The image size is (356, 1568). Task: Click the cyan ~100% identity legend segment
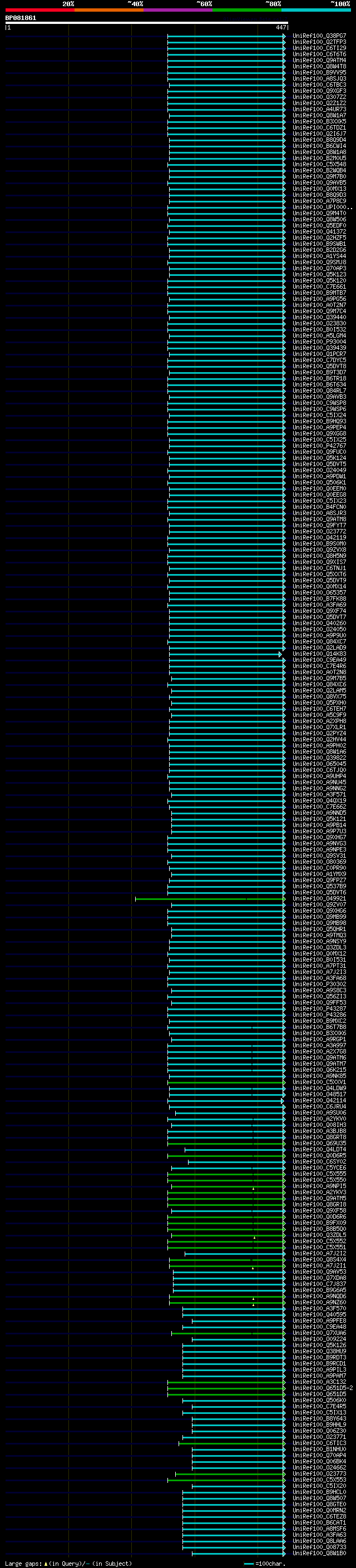click(x=317, y=10)
